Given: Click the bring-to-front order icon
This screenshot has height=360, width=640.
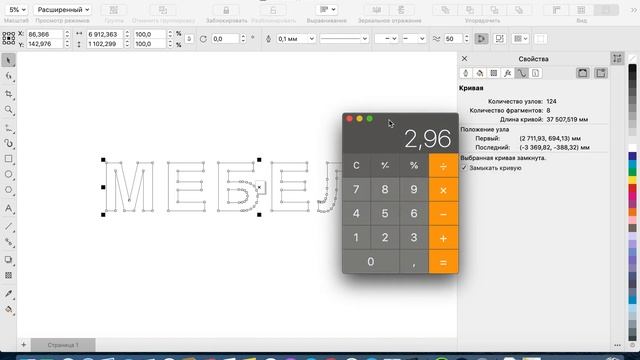Looking at the screenshot, I should pyautogui.click(x=445, y=10).
